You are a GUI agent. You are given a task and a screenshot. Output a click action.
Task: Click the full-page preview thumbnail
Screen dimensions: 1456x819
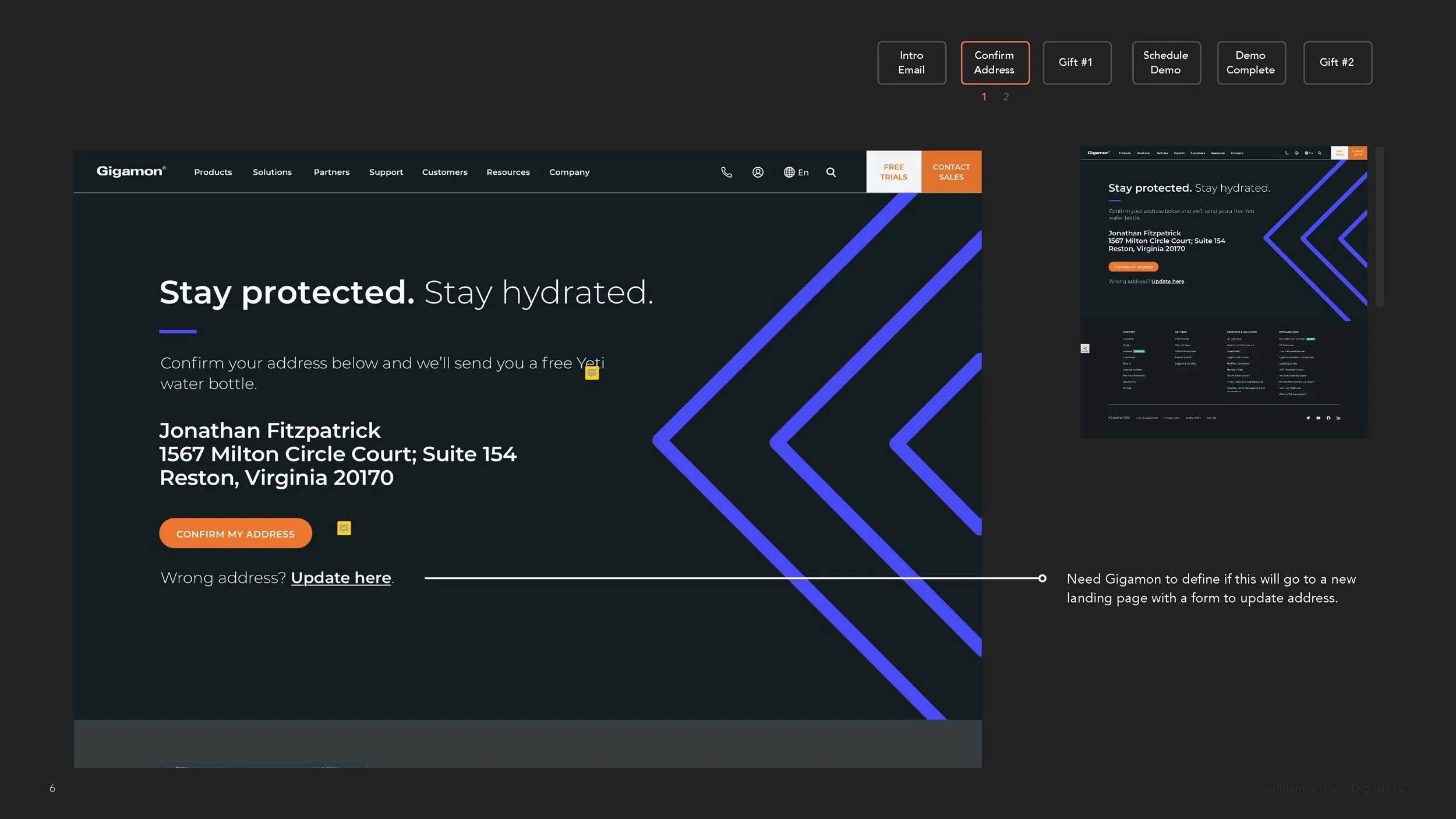[1224, 292]
